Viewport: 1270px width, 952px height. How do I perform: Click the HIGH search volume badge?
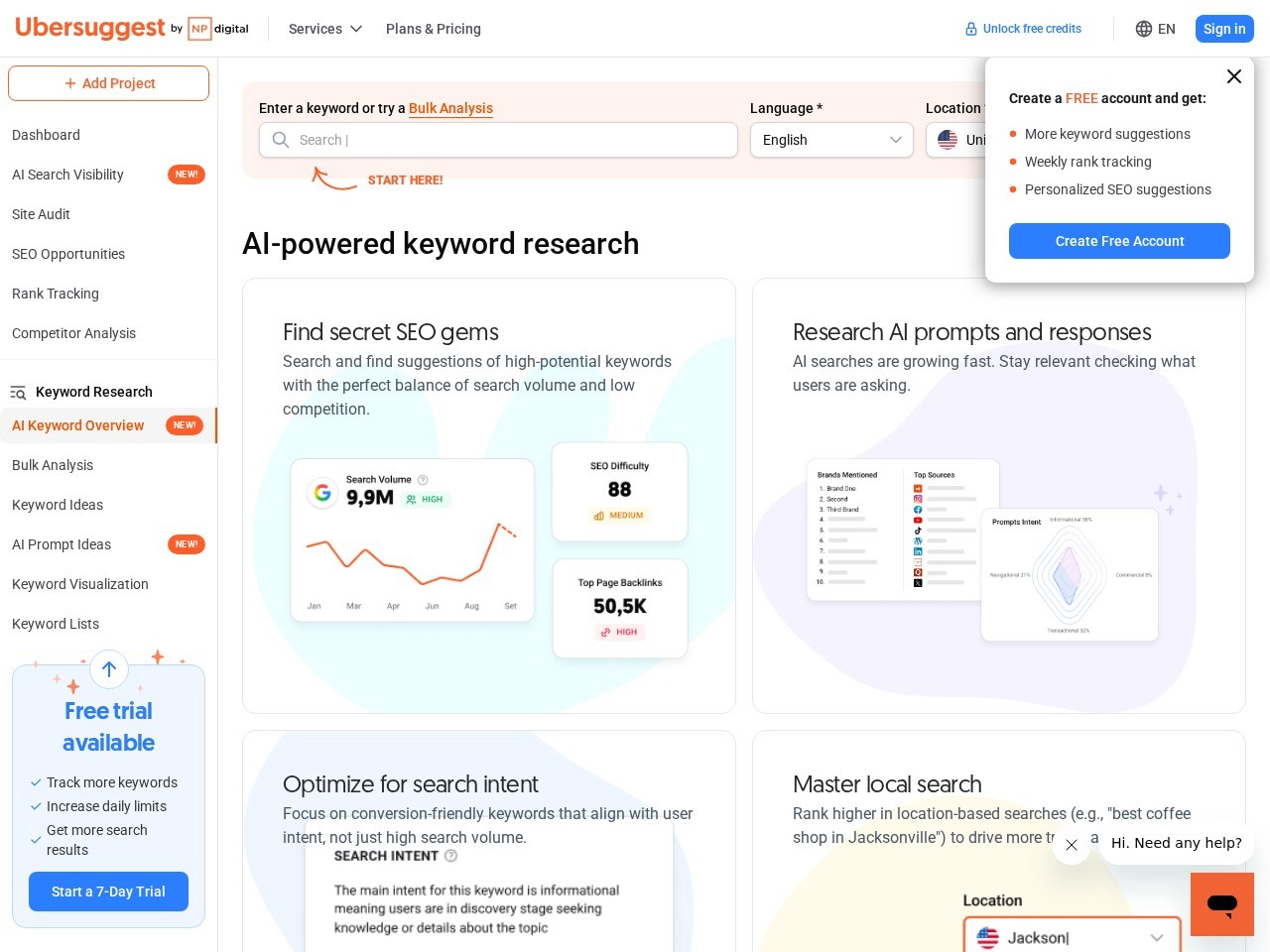tap(426, 500)
